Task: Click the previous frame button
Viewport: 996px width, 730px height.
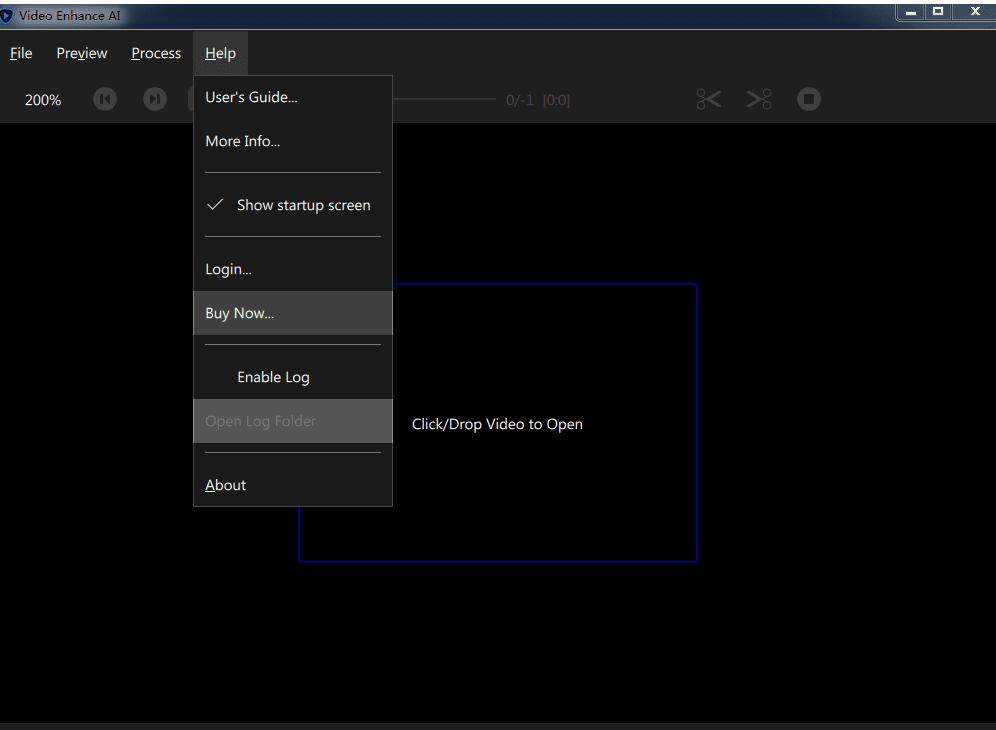Action: click(105, 99)
